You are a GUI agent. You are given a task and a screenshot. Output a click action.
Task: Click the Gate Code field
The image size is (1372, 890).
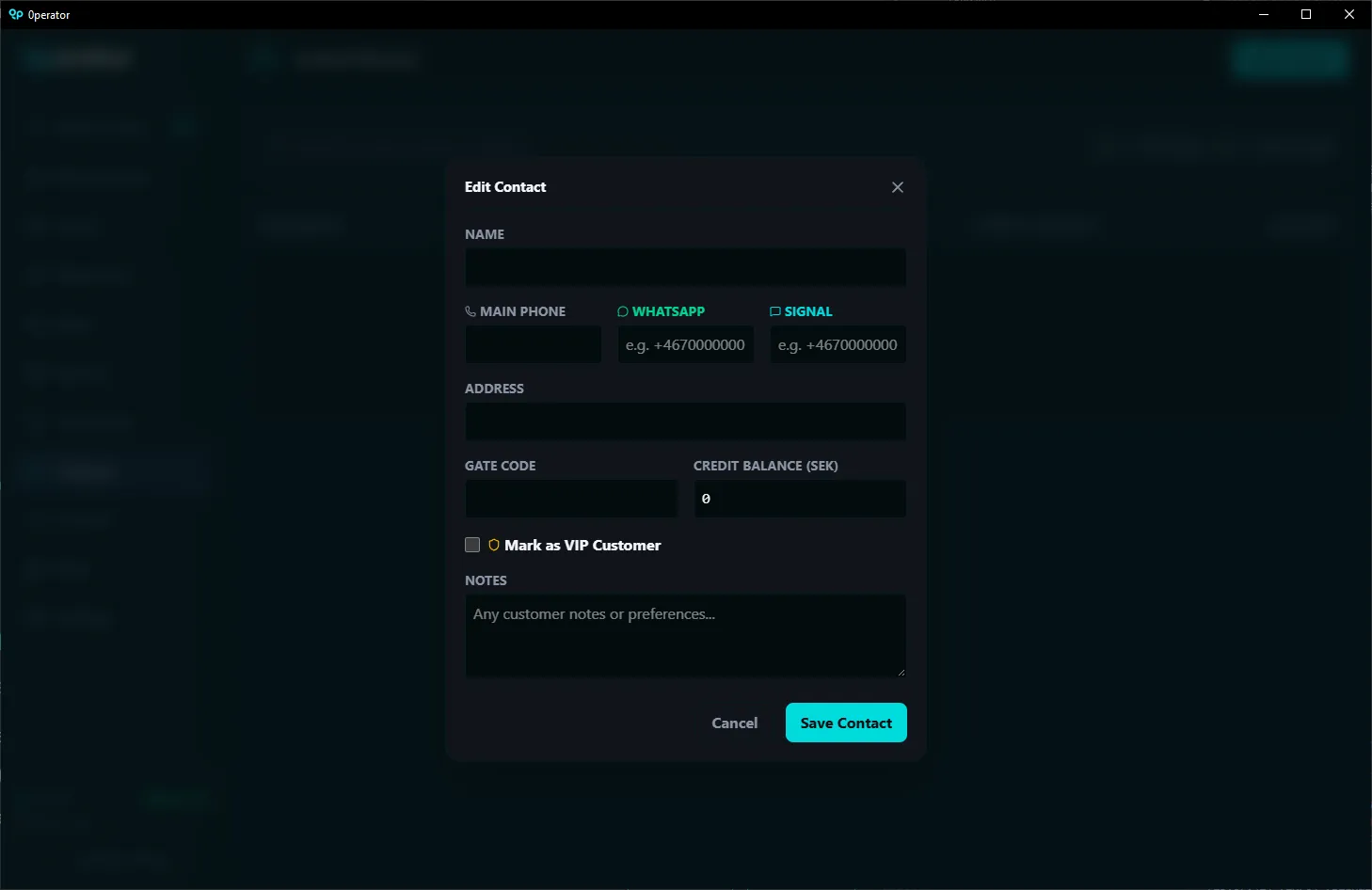(x=571, y=499)
